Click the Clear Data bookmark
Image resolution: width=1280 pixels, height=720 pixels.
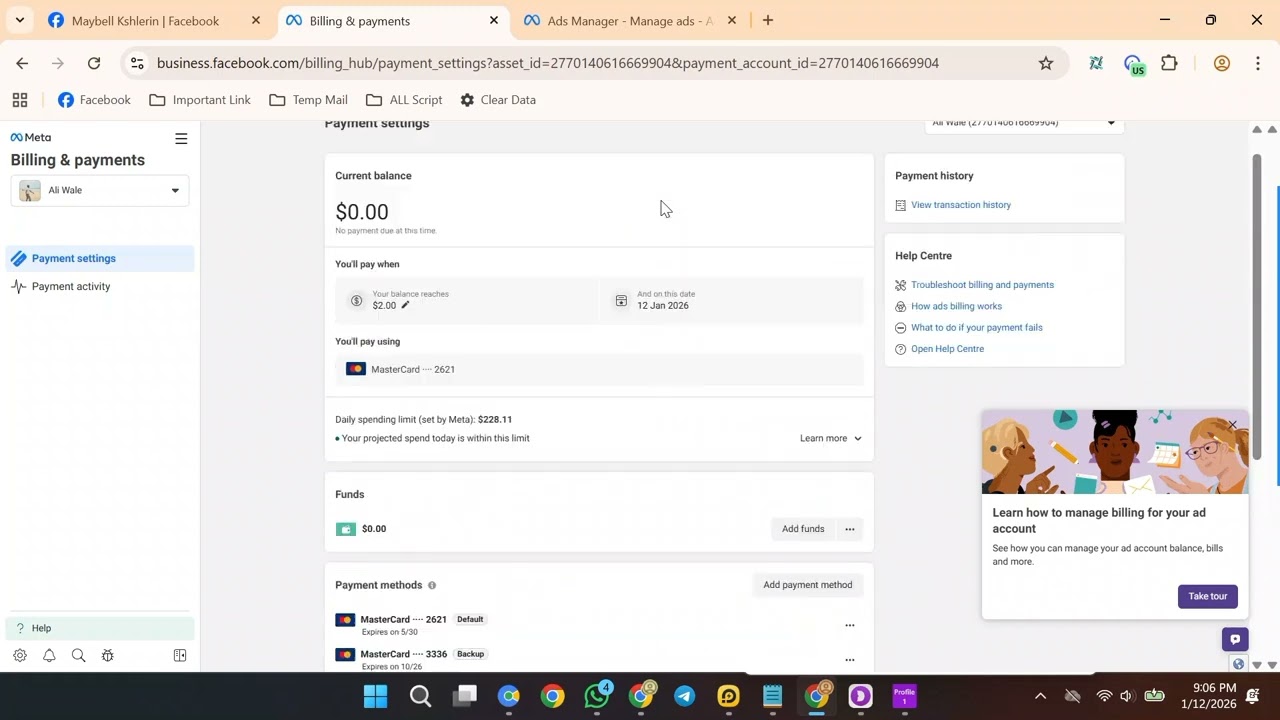pyautogui.click(x=498, y=100)
